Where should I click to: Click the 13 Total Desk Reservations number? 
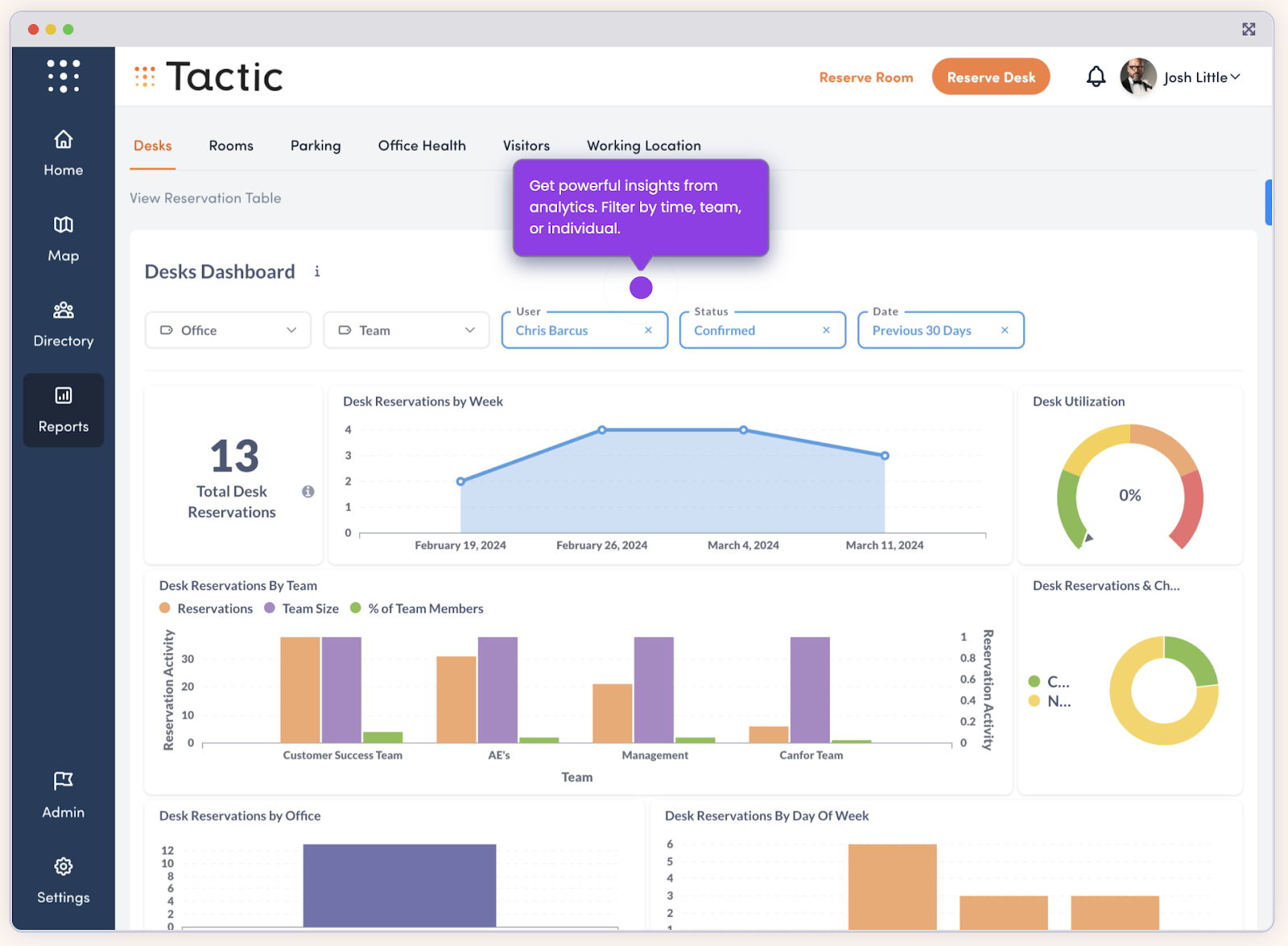tap(234, 456)
